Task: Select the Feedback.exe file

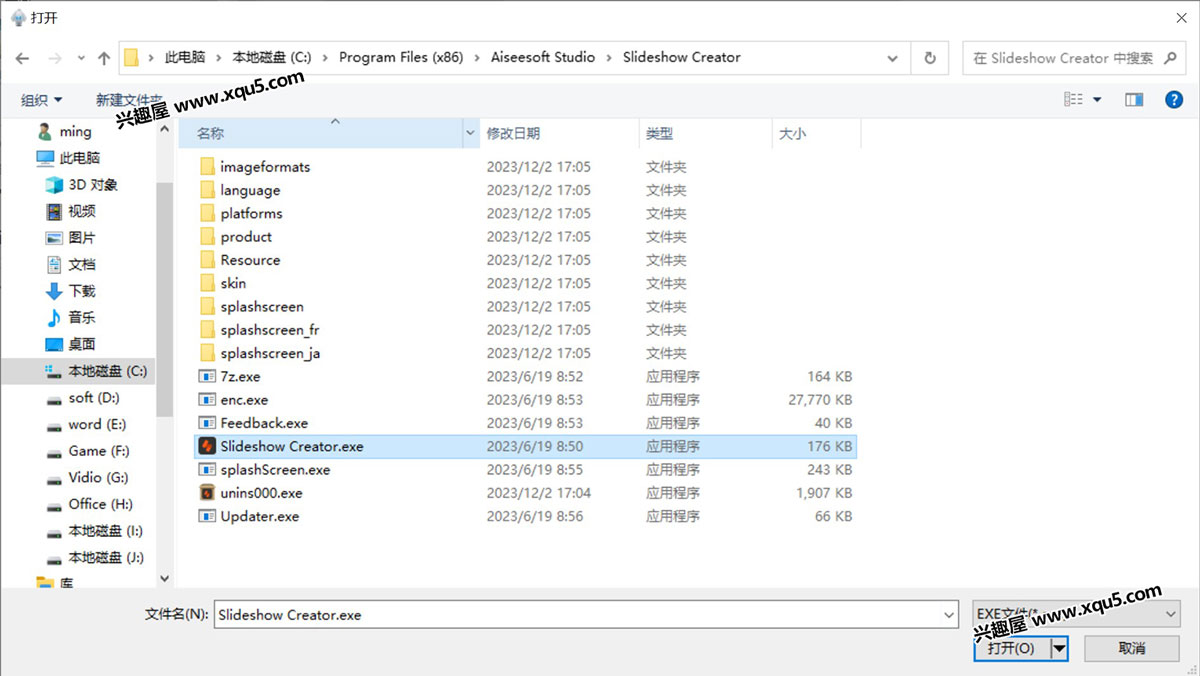Action: 264,423
